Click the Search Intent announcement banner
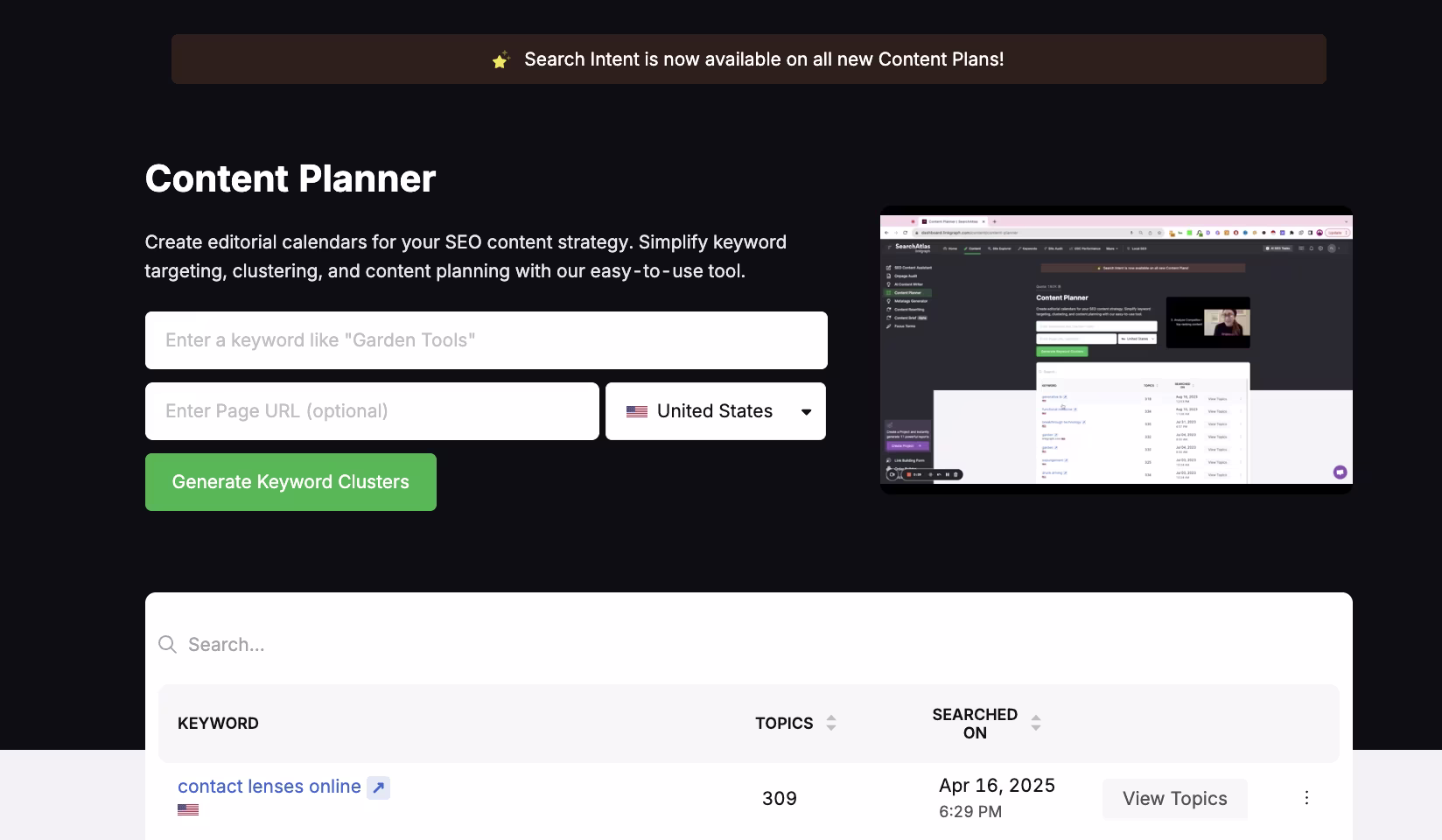This screenshot has height=840, width=1442. coord(749,59)
